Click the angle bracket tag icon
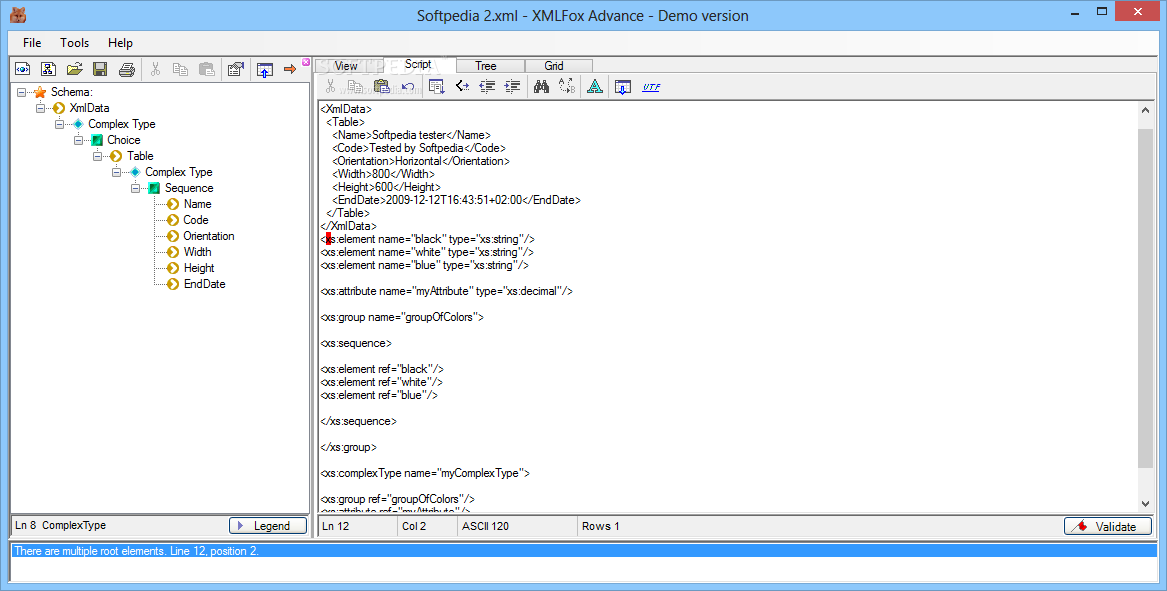The height and width of the screenshot is (591, 1167). click(462, 86)
